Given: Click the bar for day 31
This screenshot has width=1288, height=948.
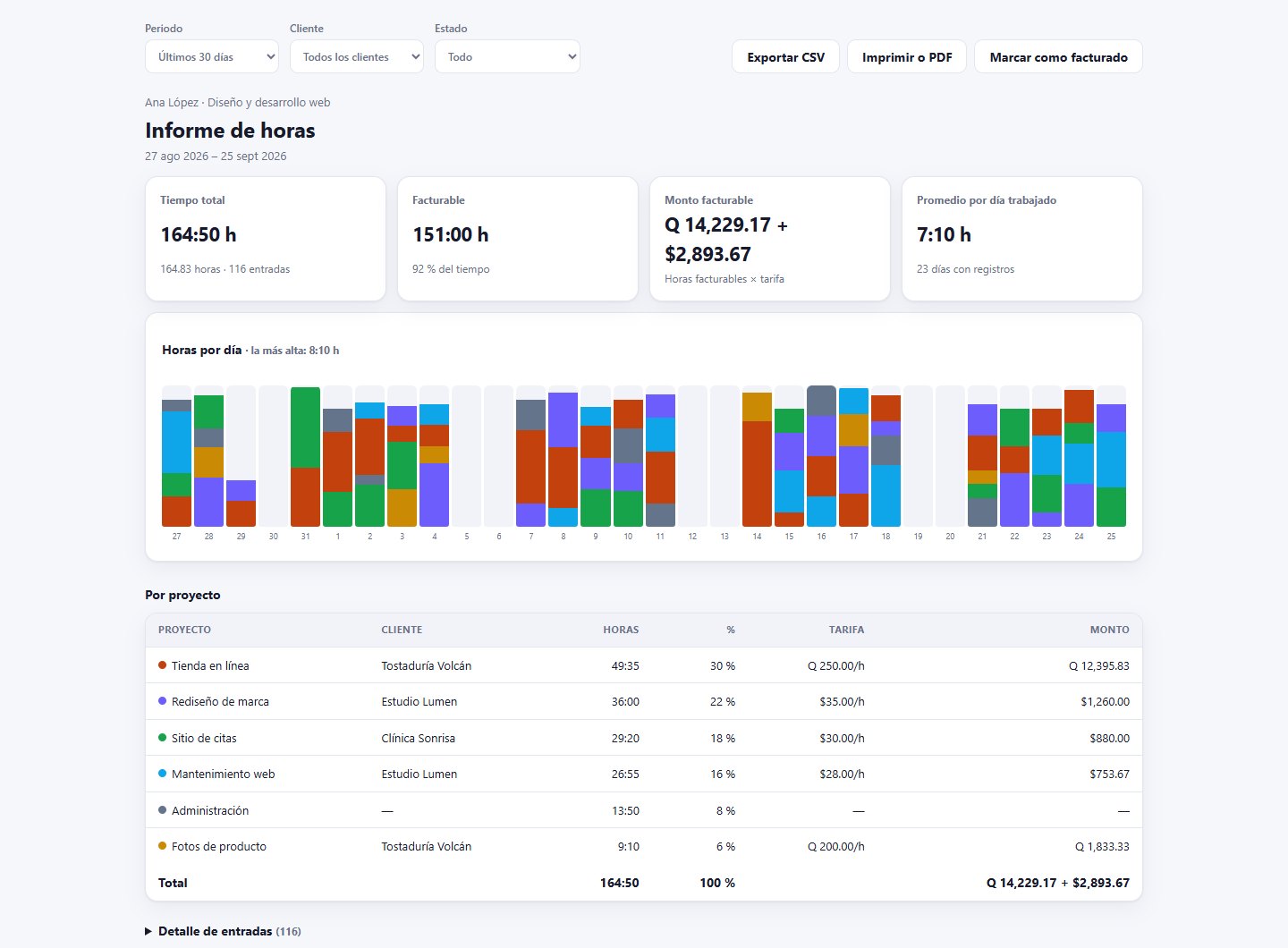Looking at the screenshot, I should pyautogui.click(x=305, y=457).
